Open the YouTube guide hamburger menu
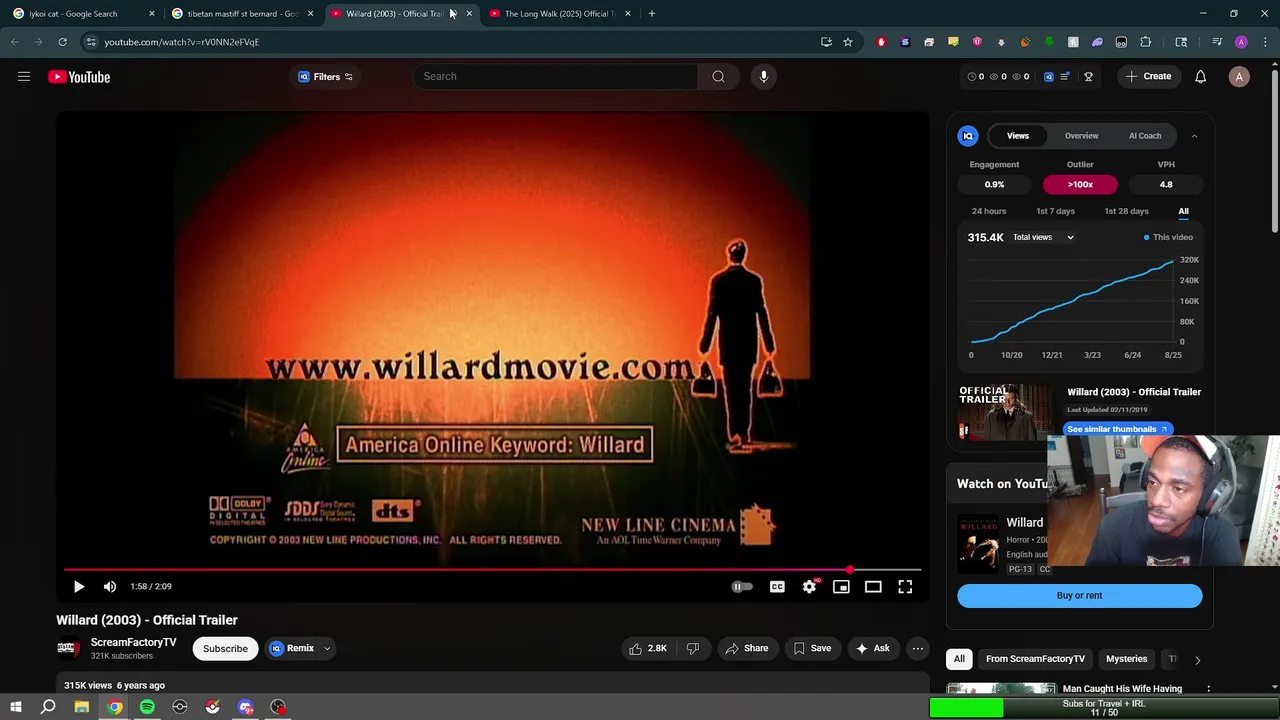The image size is (1280, 720). click(24, 77)
